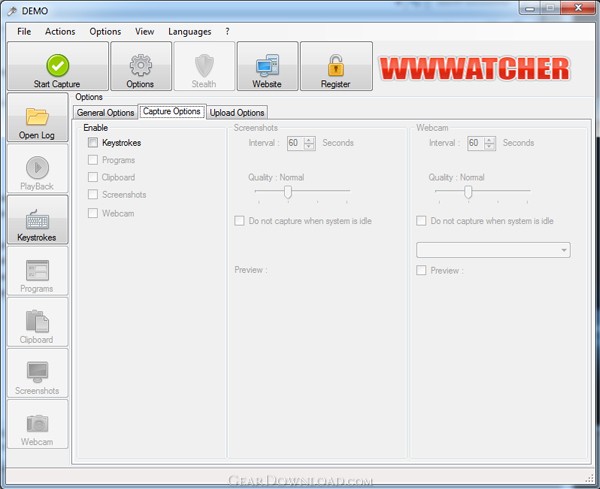Image resolution: width=600 pixels, height=489 pixels.
Task: Open the View menu
Action: 145,32
